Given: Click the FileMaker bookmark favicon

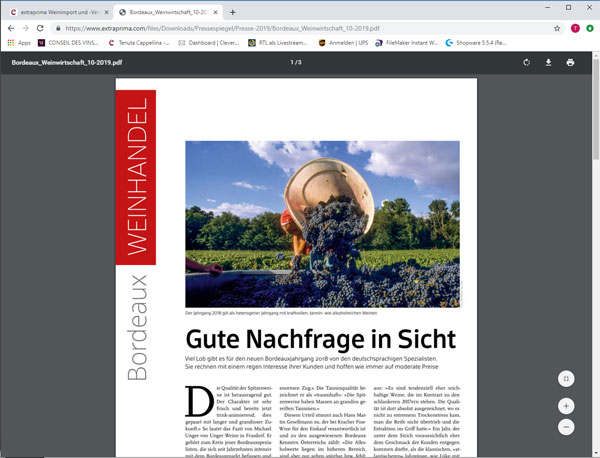Looking at the screenshot, I should point(379,43).
